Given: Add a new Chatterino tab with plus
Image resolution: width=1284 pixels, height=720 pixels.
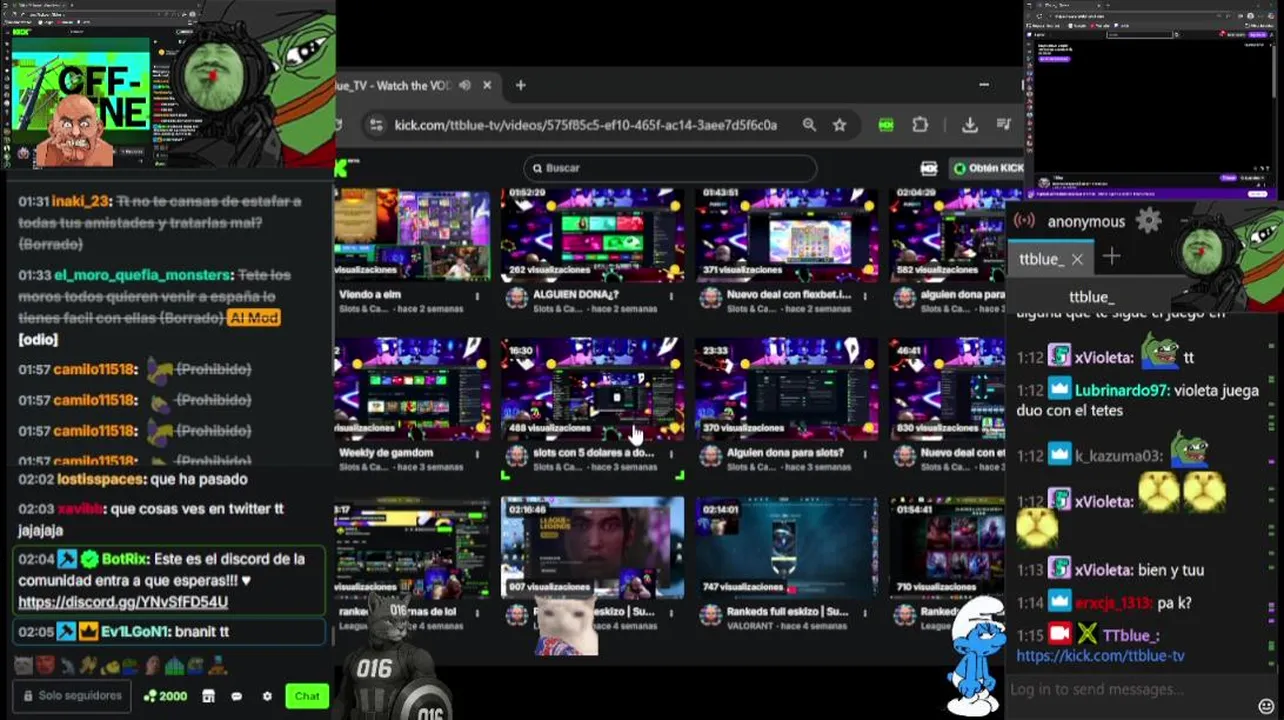Looking at the screenshot, I should coord(1112,258).
